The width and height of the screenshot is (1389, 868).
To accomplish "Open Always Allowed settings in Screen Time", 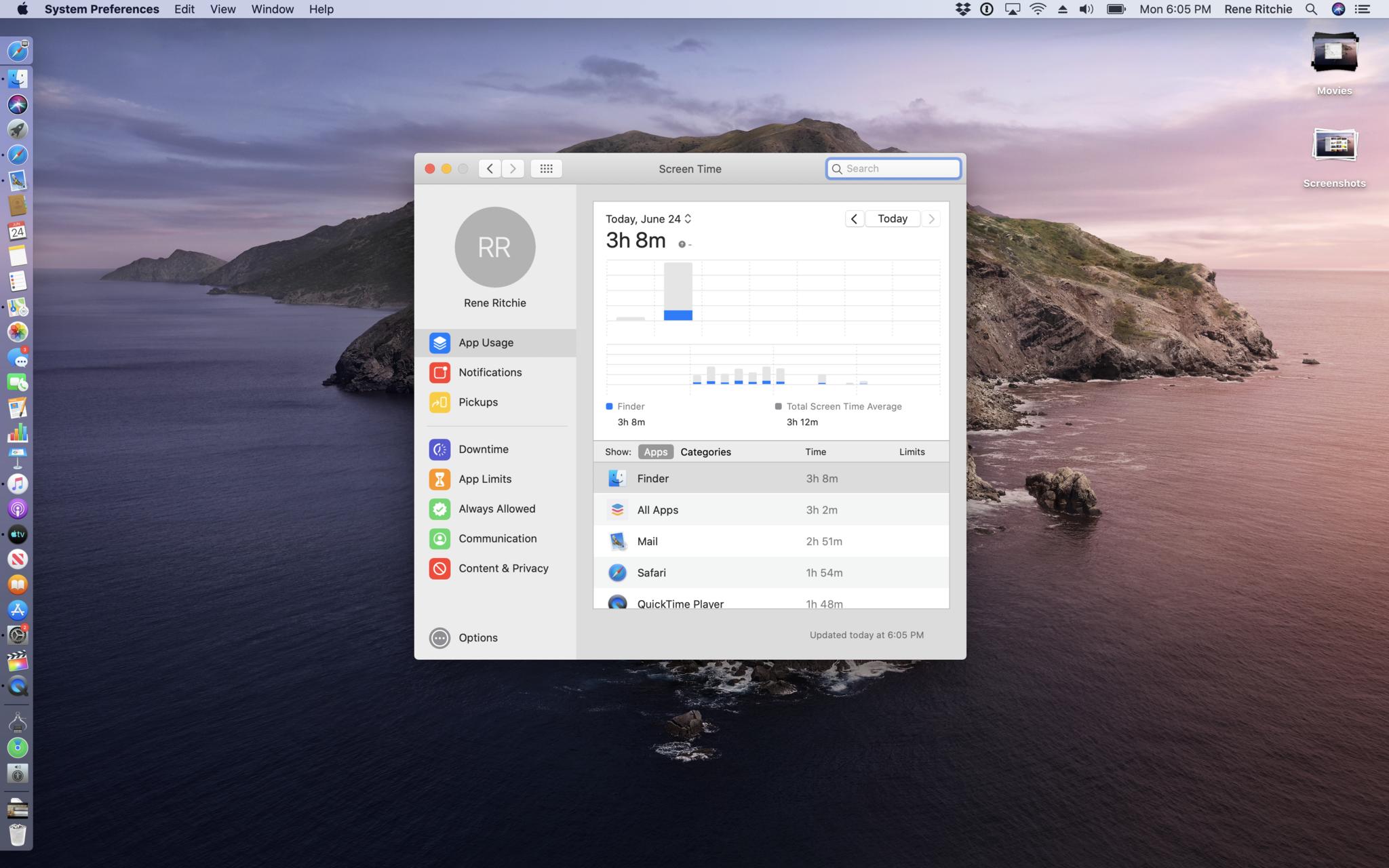I will pyautogui.click(x=497, y=508).
